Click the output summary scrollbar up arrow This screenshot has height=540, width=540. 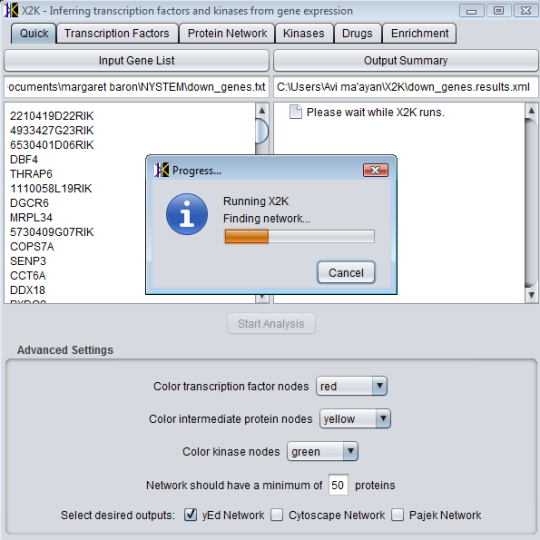(531, 111)
